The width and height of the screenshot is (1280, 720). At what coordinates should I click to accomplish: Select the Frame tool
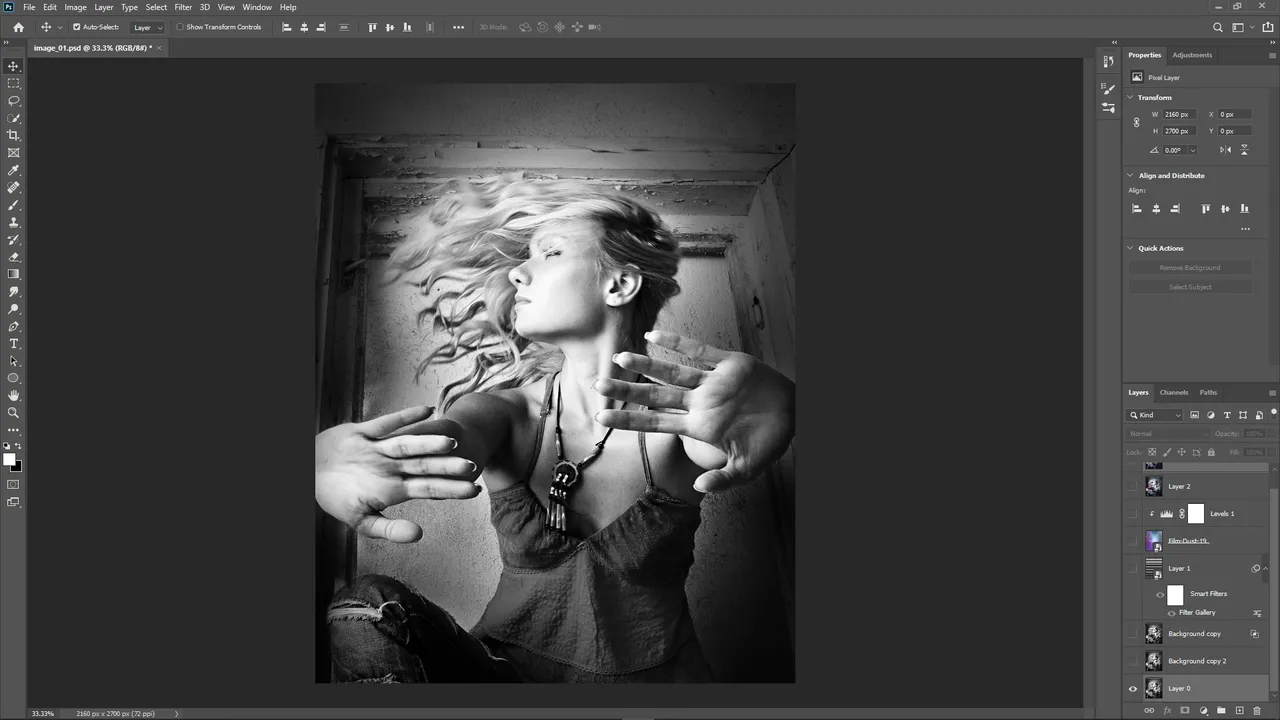(13, 153)
